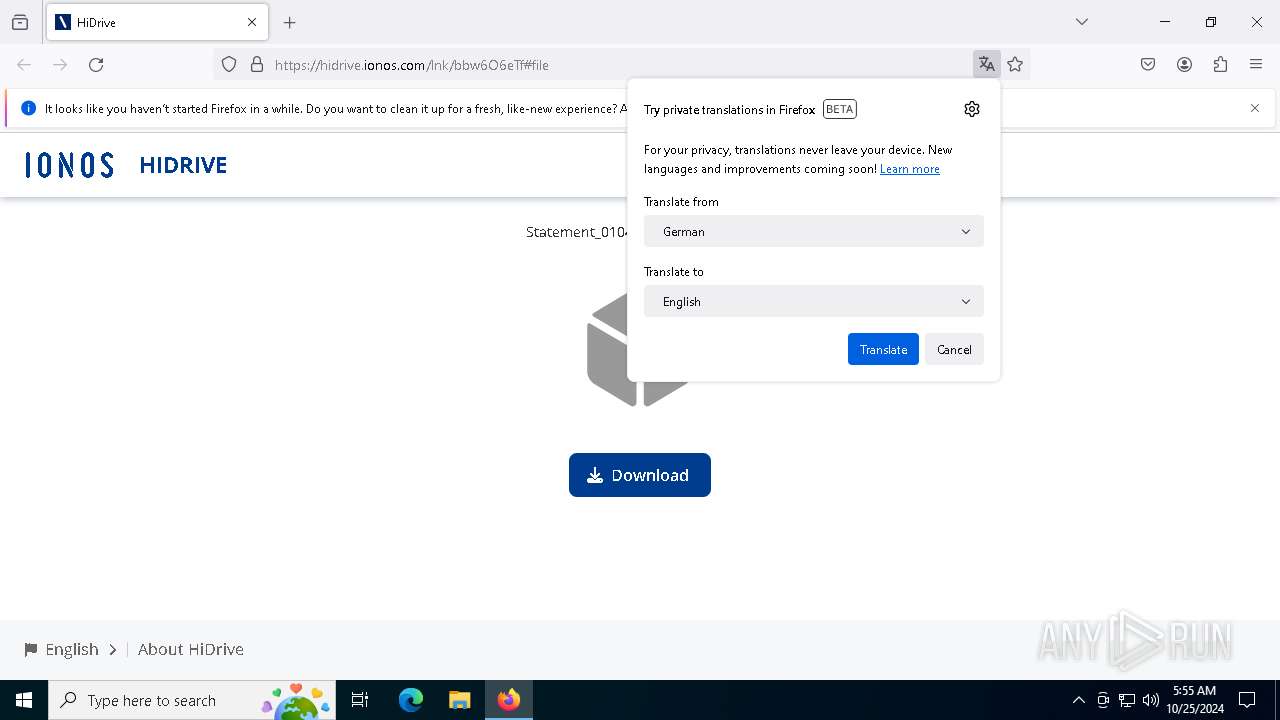Open Firefox application hamburger menu

[1256, 65]
